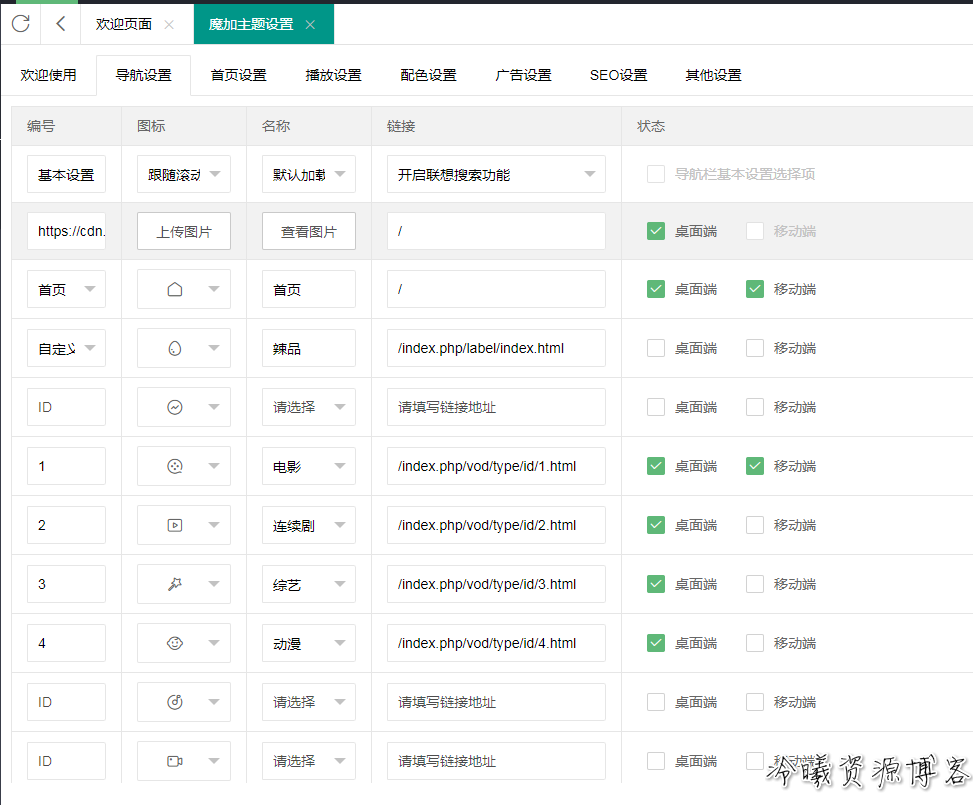Check 桌面端 in the 辣品 row
973x805 pixels.
pos(656,348)
